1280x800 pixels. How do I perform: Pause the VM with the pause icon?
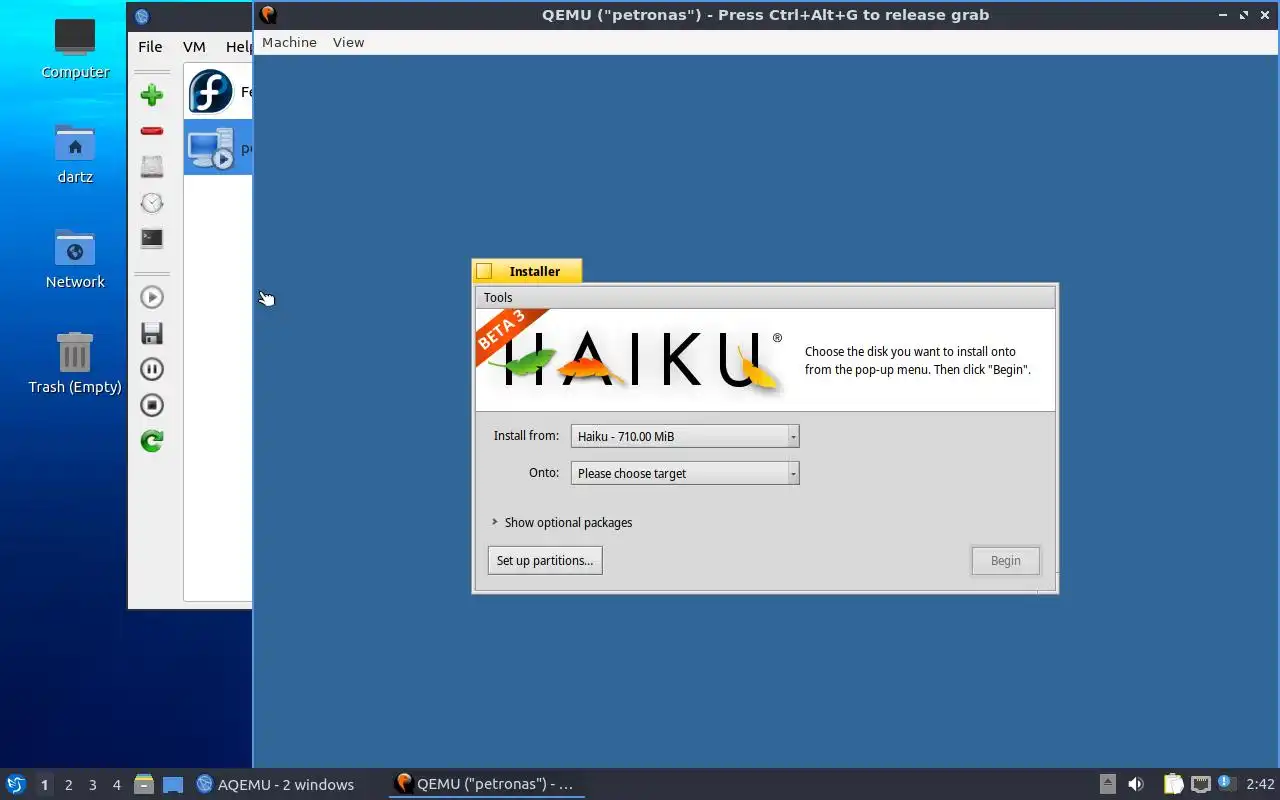coord(152,369)
